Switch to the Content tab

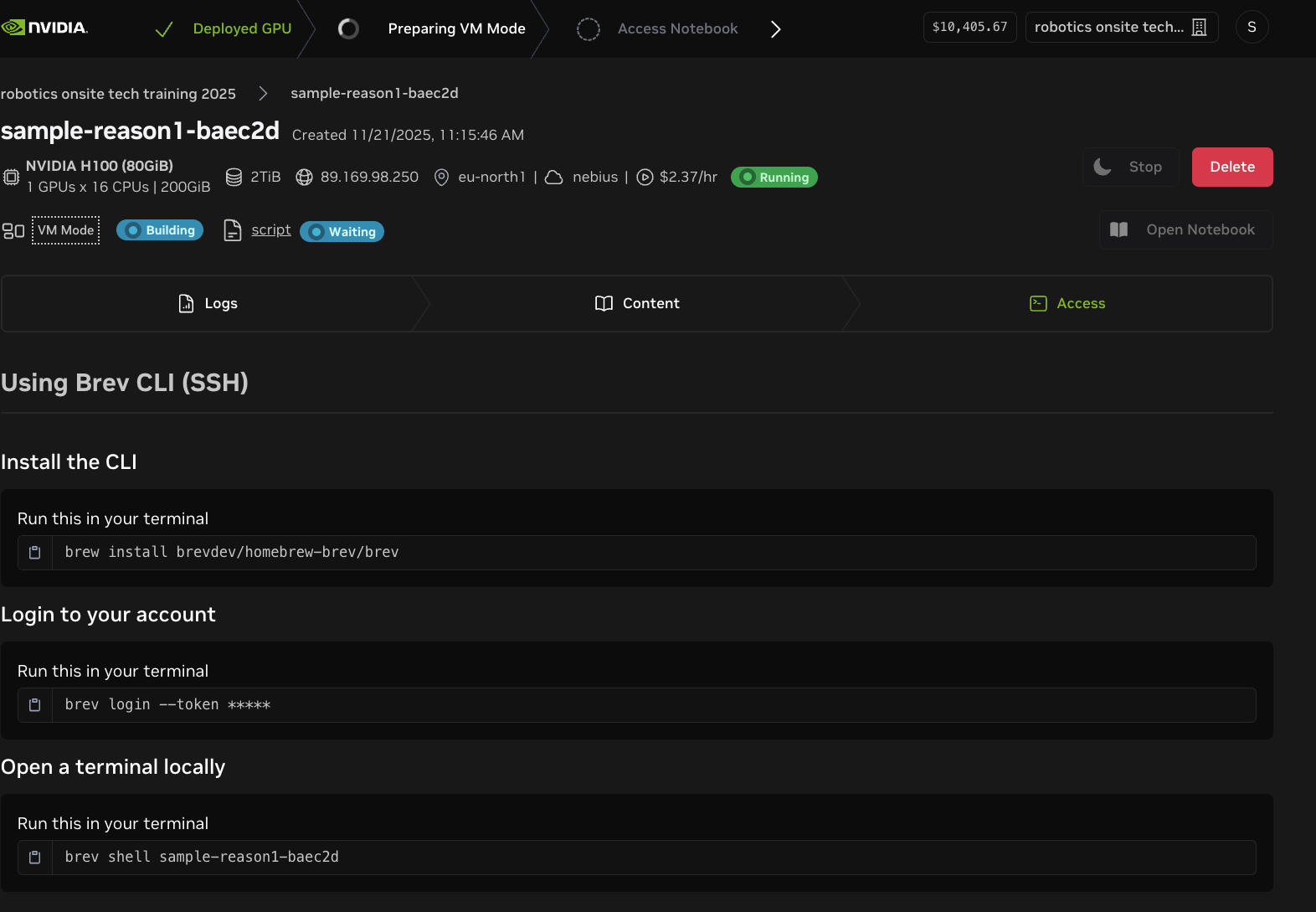tap(637, 303)
